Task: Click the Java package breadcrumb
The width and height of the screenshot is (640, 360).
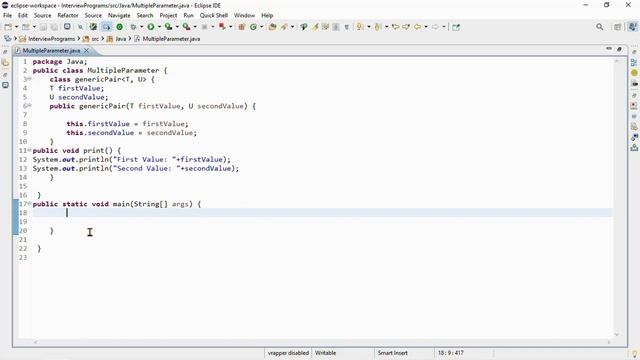Action: (120, 39)
